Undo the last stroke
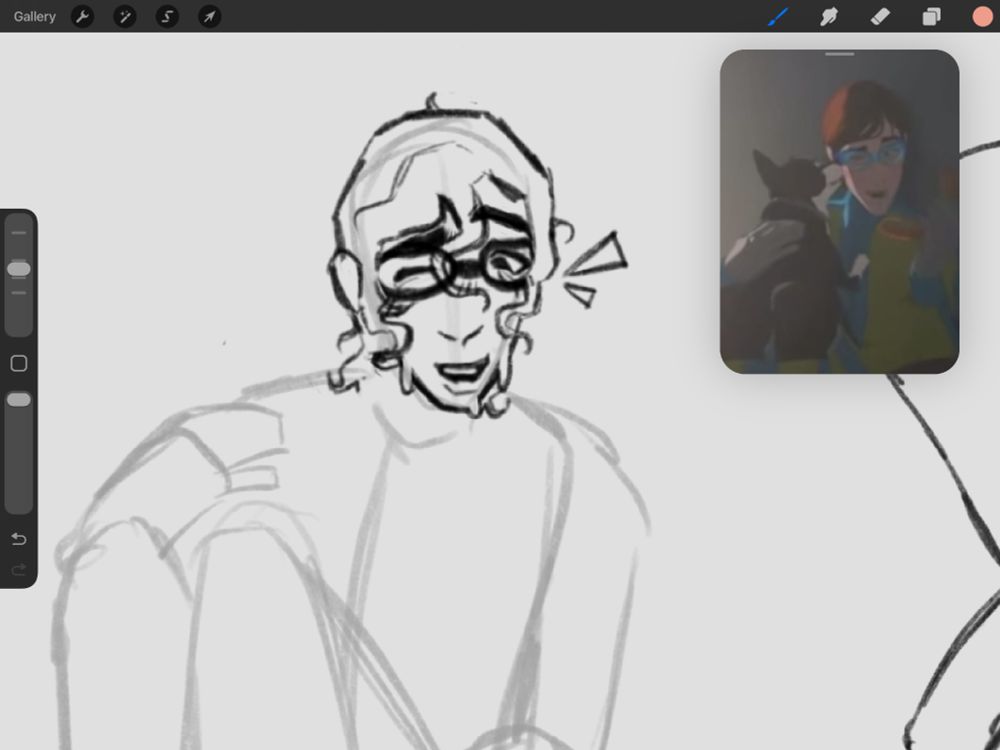1000x750 pixels. (18, 540)
